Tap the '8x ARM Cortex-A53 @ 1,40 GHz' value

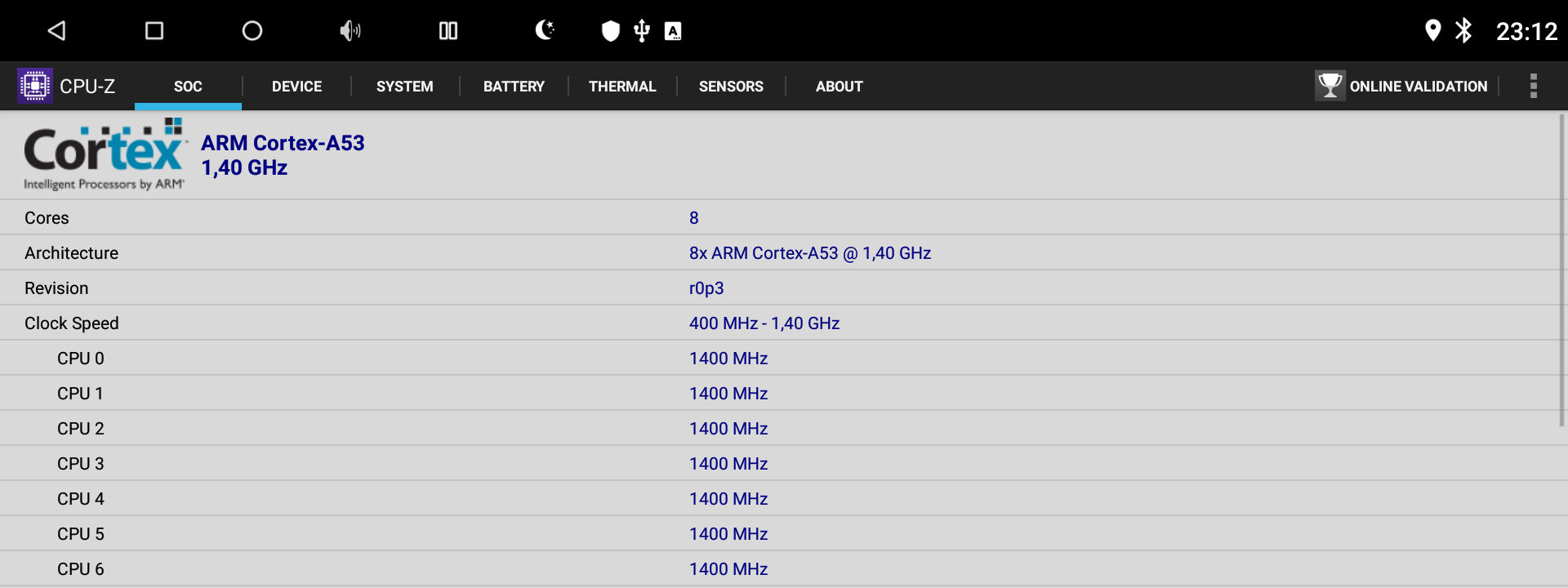(x=810, y=253)
